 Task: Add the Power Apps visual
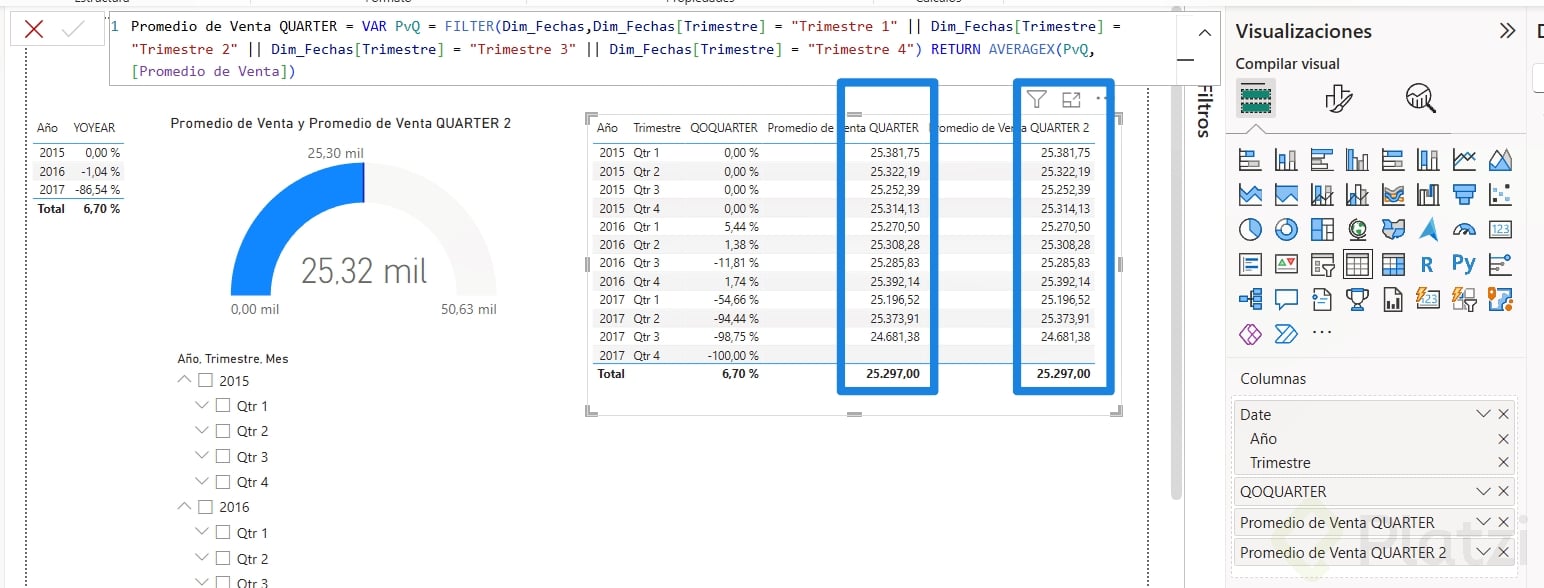[x=1250, y=334]
